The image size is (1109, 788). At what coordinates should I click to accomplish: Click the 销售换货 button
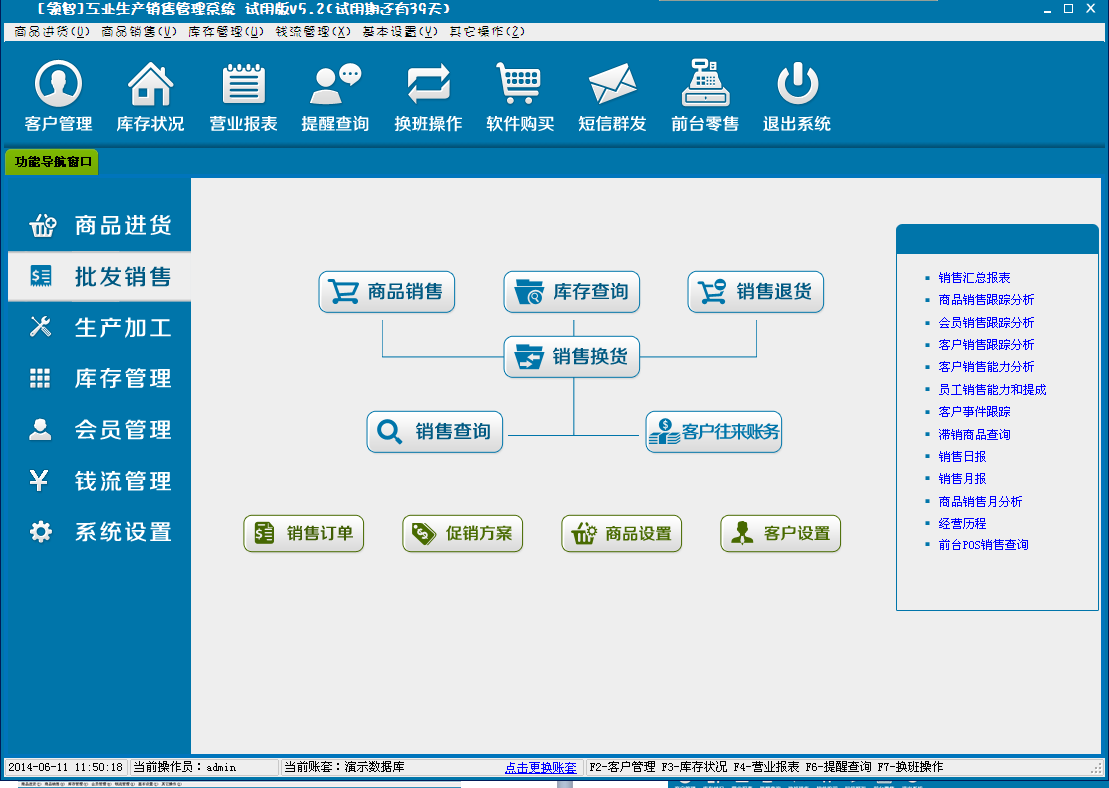(571, 357)
